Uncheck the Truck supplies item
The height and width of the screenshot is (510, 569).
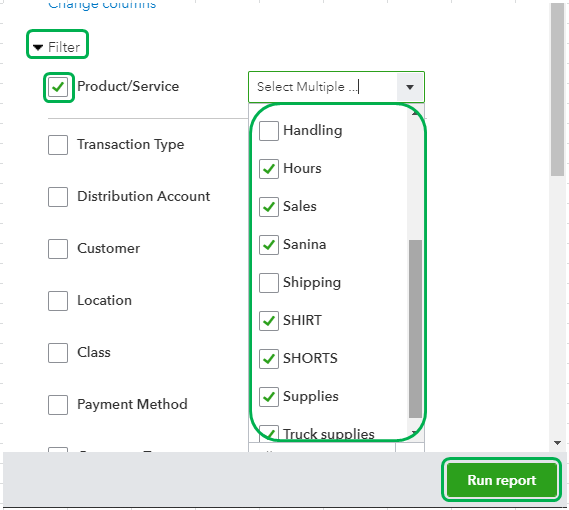pos(269,433)
